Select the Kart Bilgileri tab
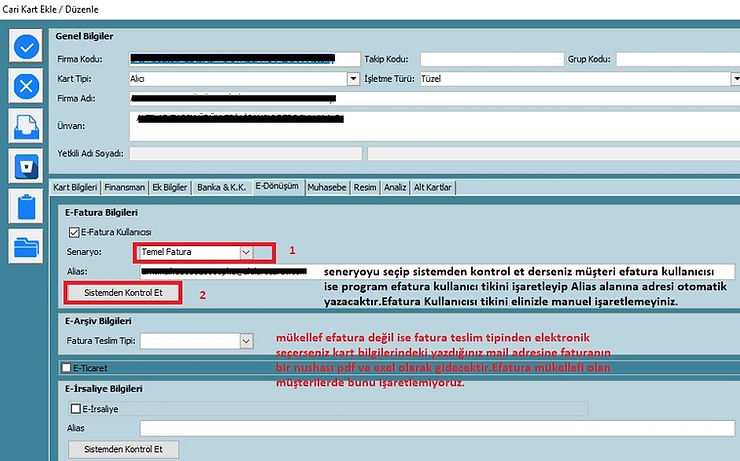 tap(75, 187)
